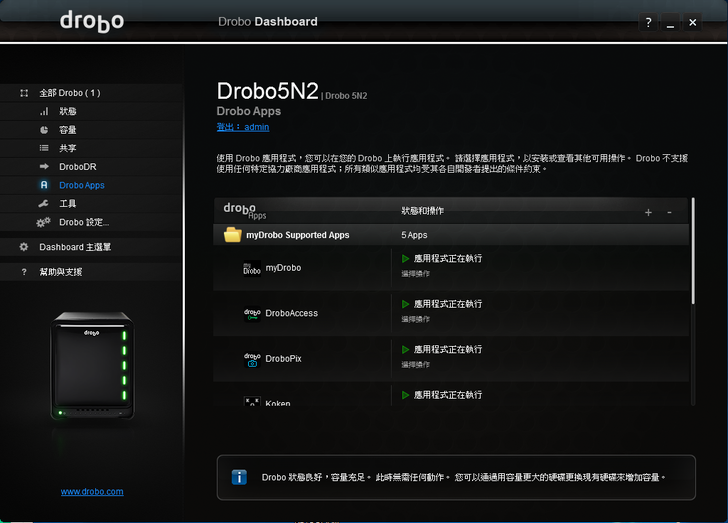
Task: Click the myDrobo Supported Apps folder icon
Action: 233,235
